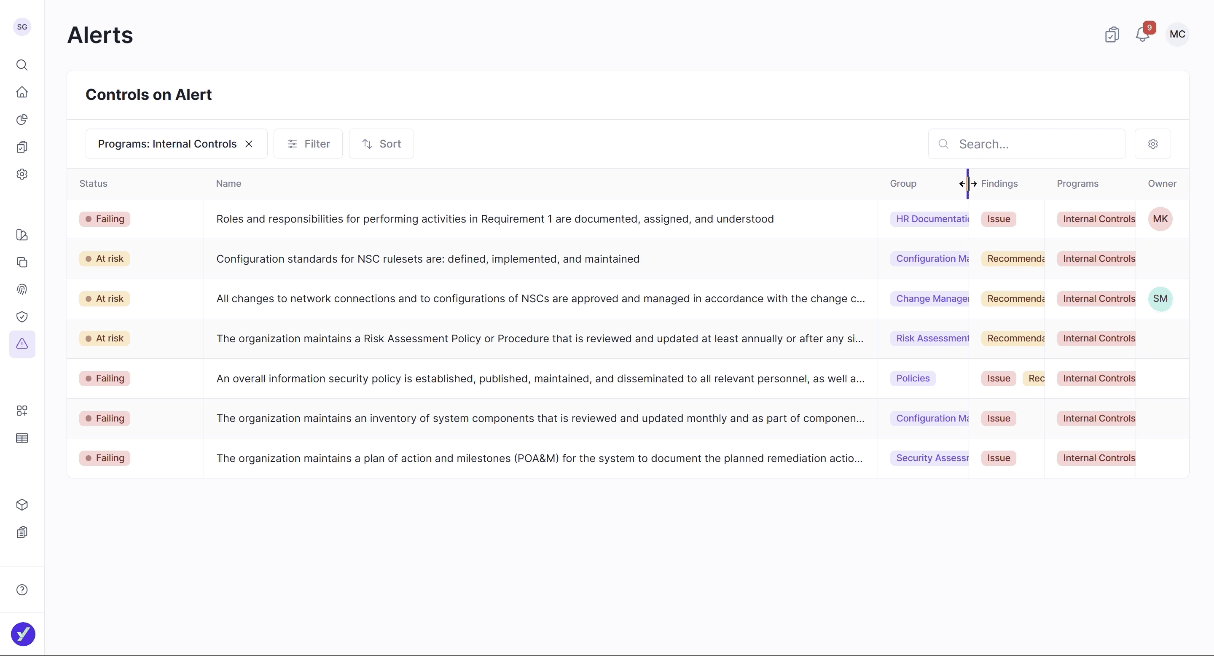
Task: Open the pie chart dashboard sidebar icon
Action: 22,119
